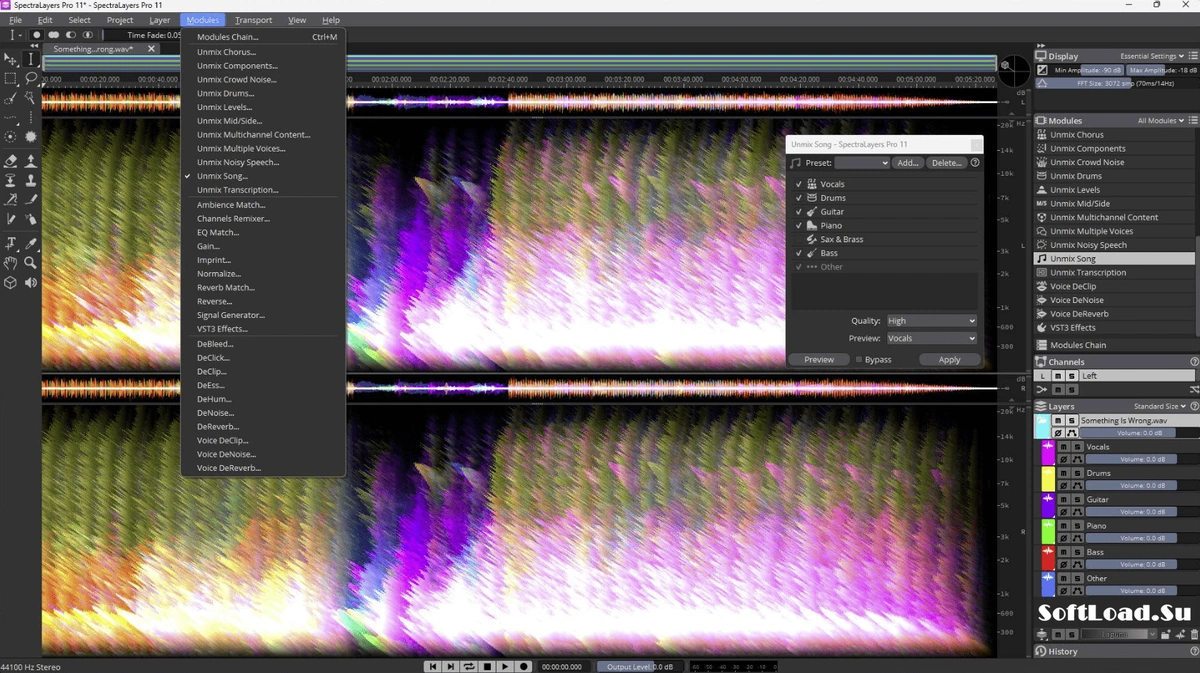
Task: Mute the Vocals layer
Action: point(1063,447)
